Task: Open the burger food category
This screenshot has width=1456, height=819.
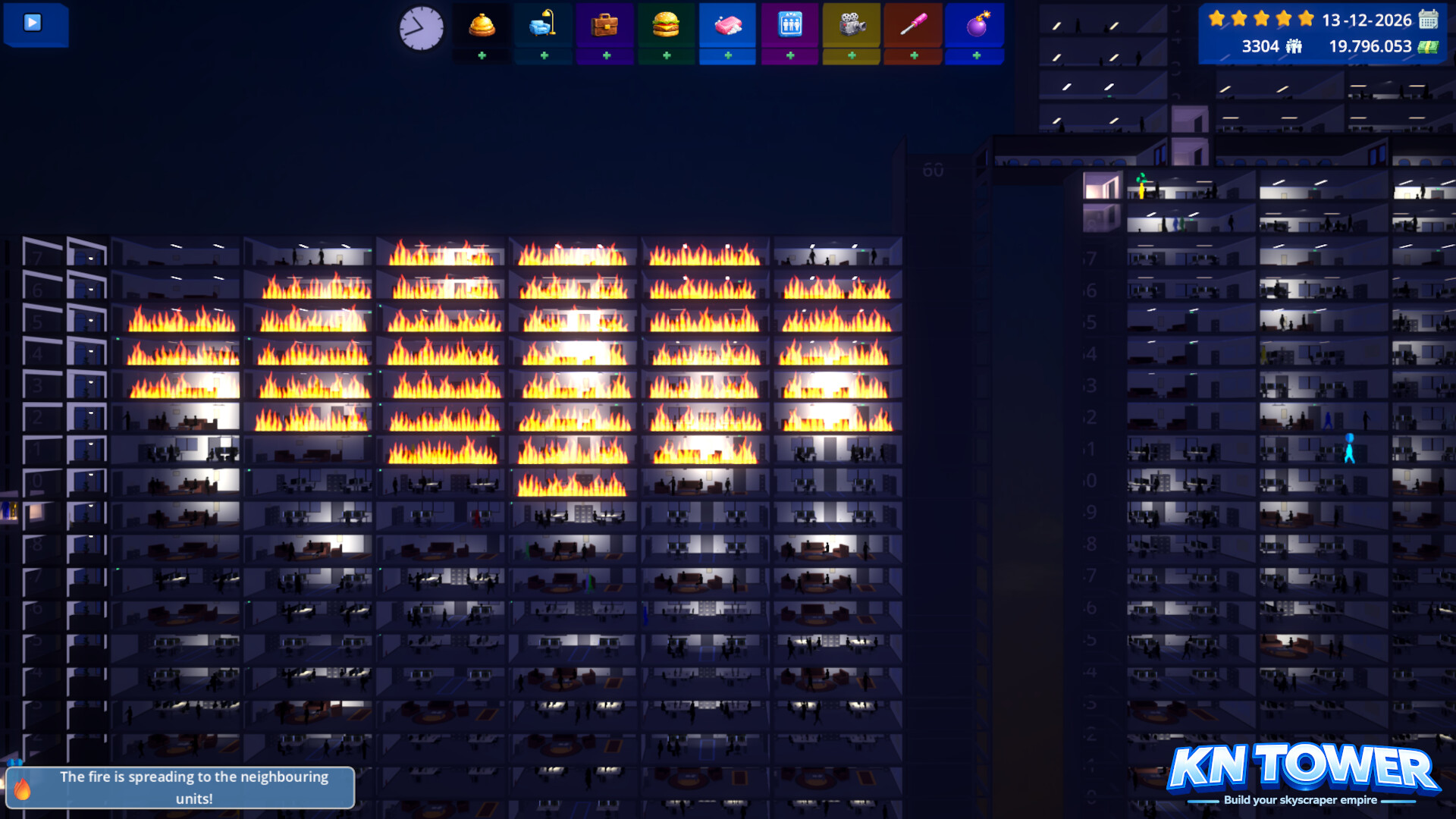Action: (x=666, y=25)
